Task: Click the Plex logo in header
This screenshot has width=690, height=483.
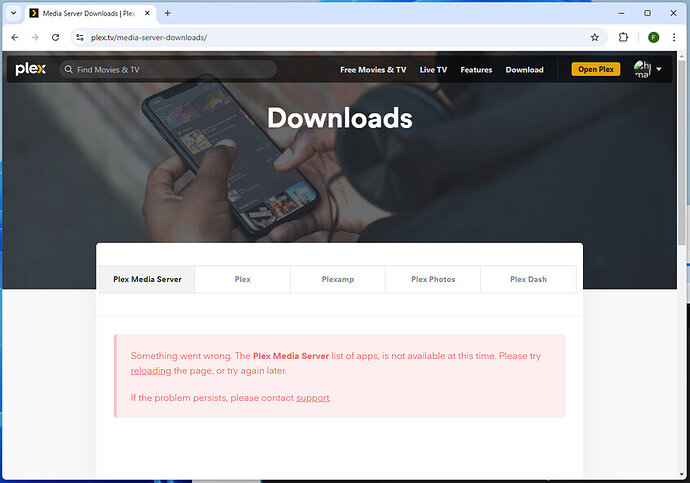Action: [x=30, y=69]
